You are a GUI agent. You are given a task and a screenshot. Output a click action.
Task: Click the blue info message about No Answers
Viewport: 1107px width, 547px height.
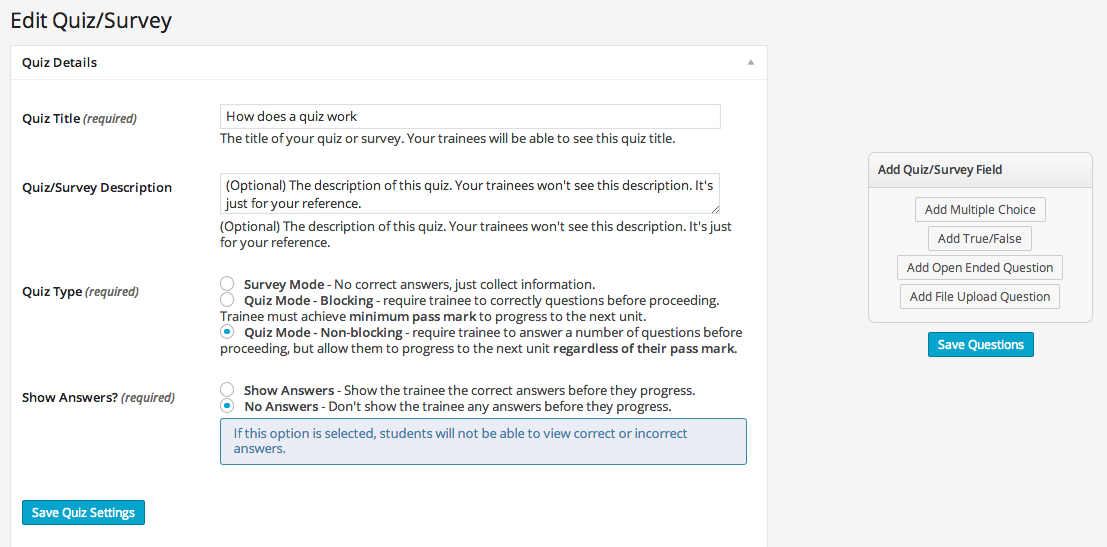pyautogui.click(x=483, y=441)
